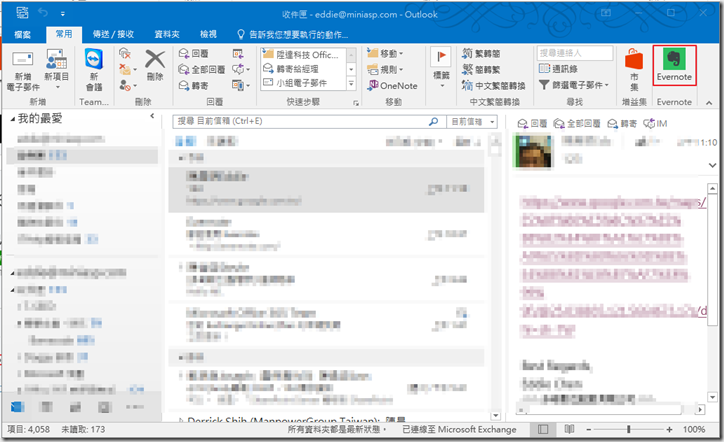Start a TeamViewer 新會議 meeting
Image resolution: width=724 pixels, height=442 pixels.
(94, 69)
